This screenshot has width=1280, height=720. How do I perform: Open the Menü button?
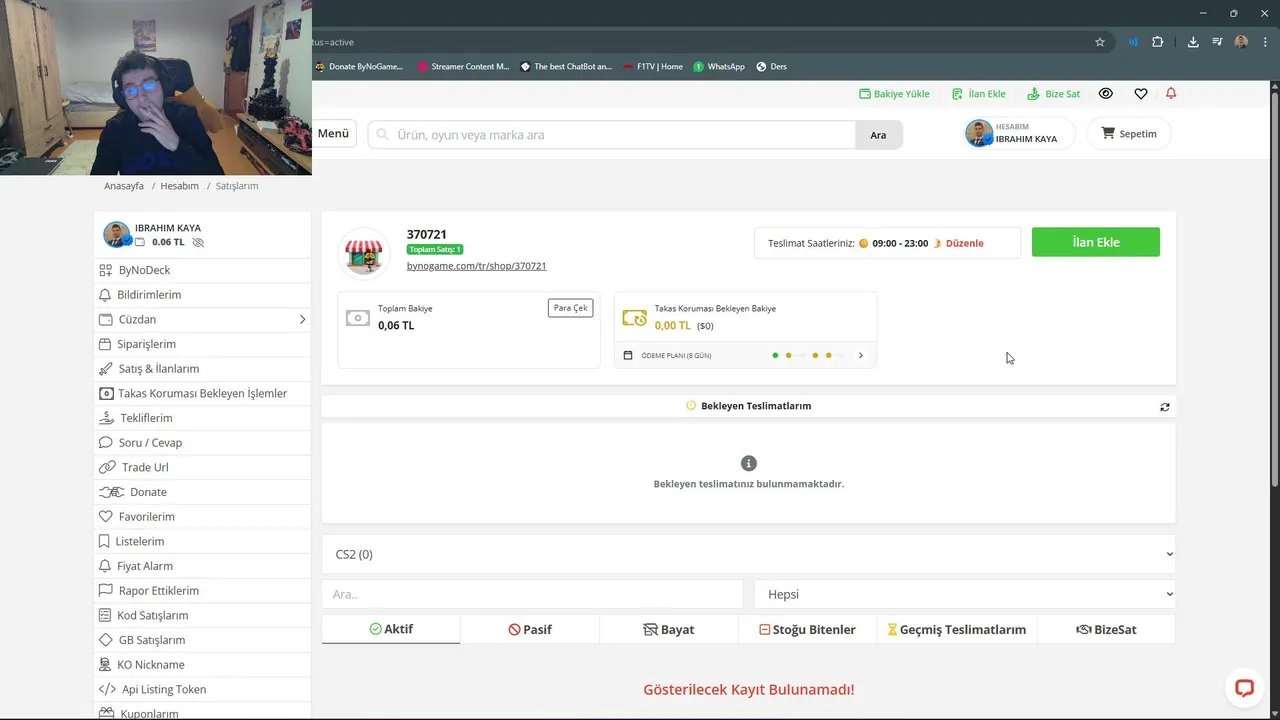point(333,134)
